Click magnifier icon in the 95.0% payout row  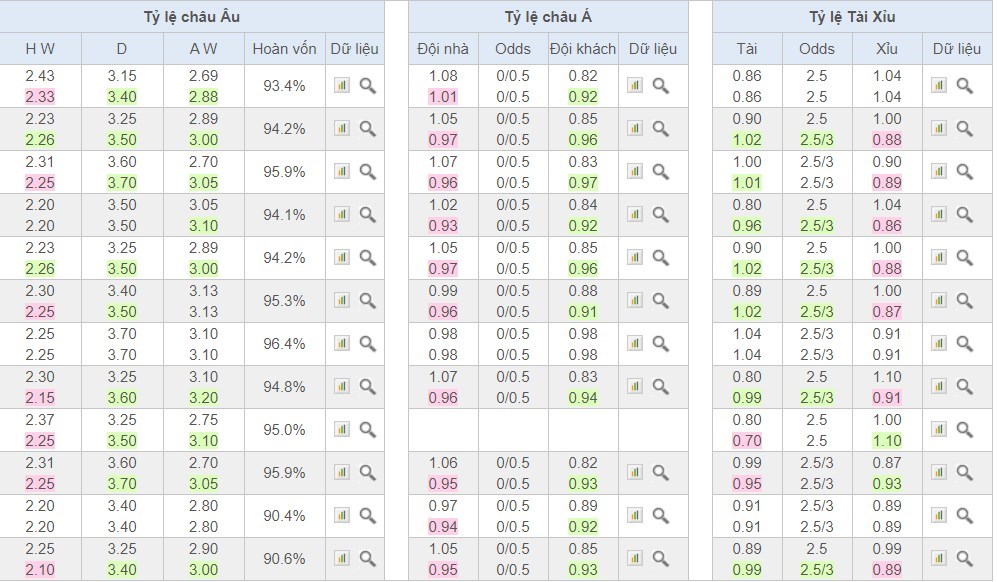(367, 430)
